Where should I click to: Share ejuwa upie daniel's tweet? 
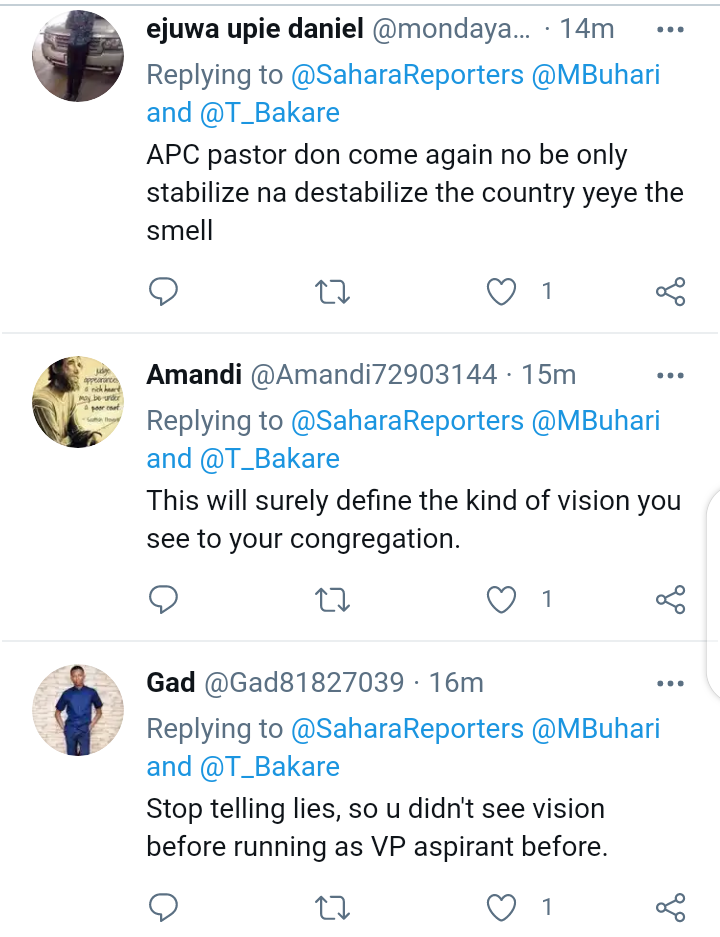coord(670,292)
